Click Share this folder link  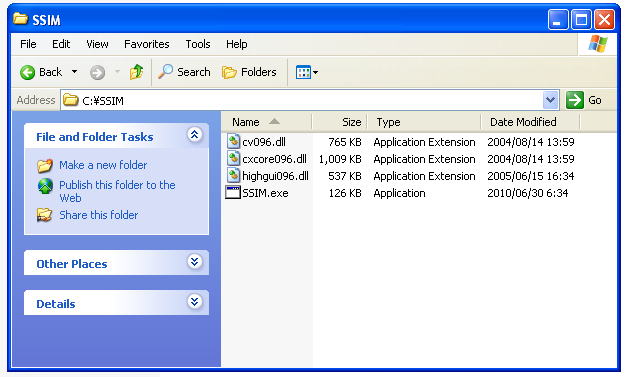[99, 215]
